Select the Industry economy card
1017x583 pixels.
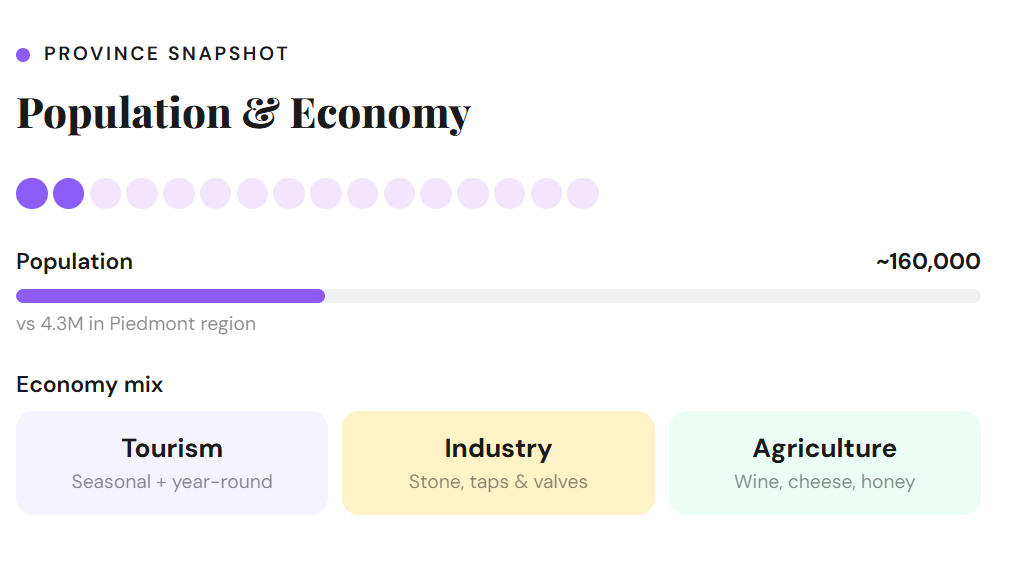(x=498, y=463)
